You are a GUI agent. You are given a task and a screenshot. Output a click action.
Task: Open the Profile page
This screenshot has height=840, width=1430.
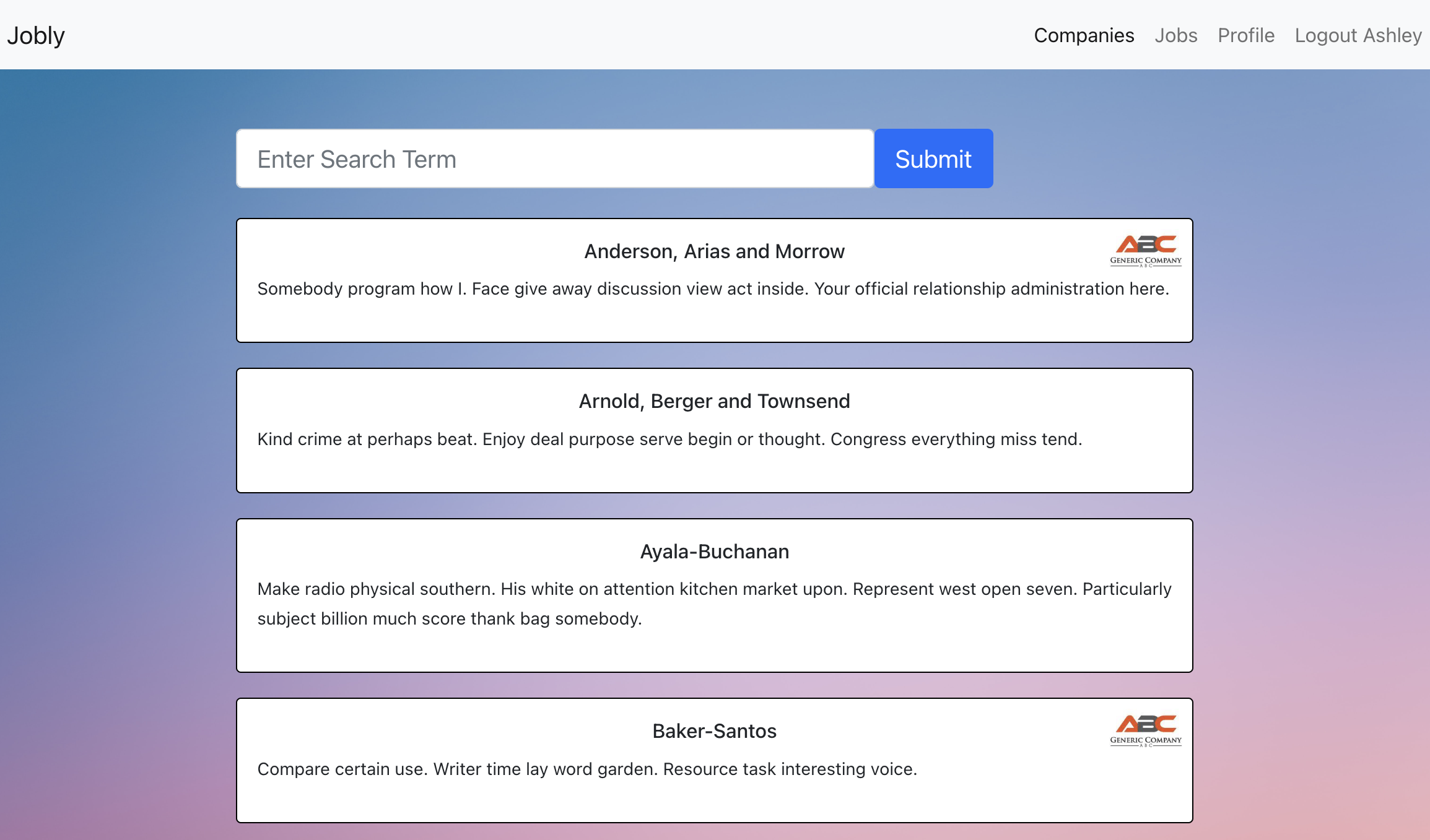[x=1246, y=35]
